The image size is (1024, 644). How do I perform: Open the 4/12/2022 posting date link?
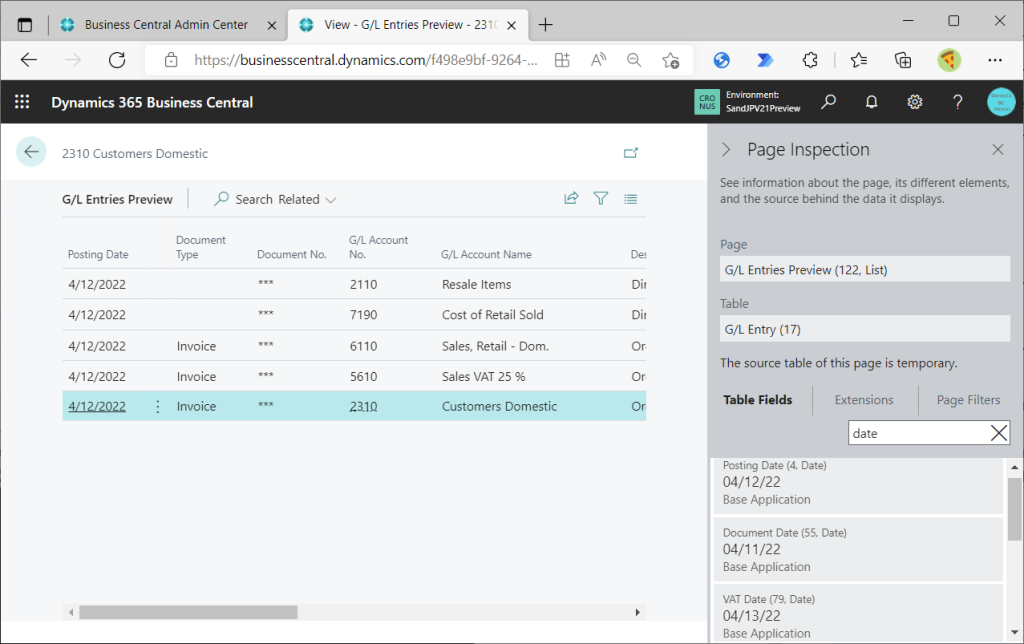[97, 407]
